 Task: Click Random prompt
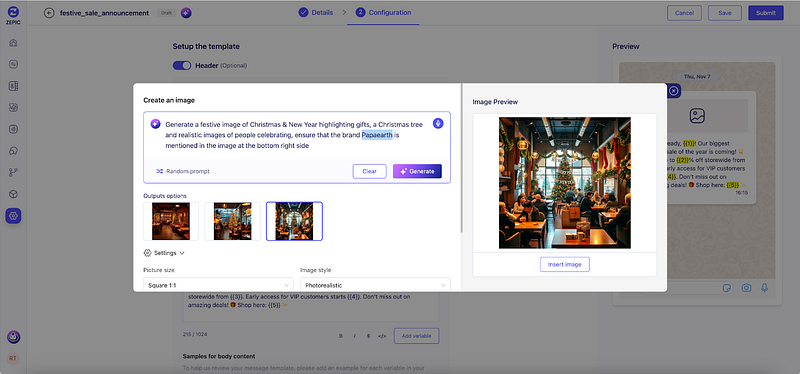click(183, 171)
